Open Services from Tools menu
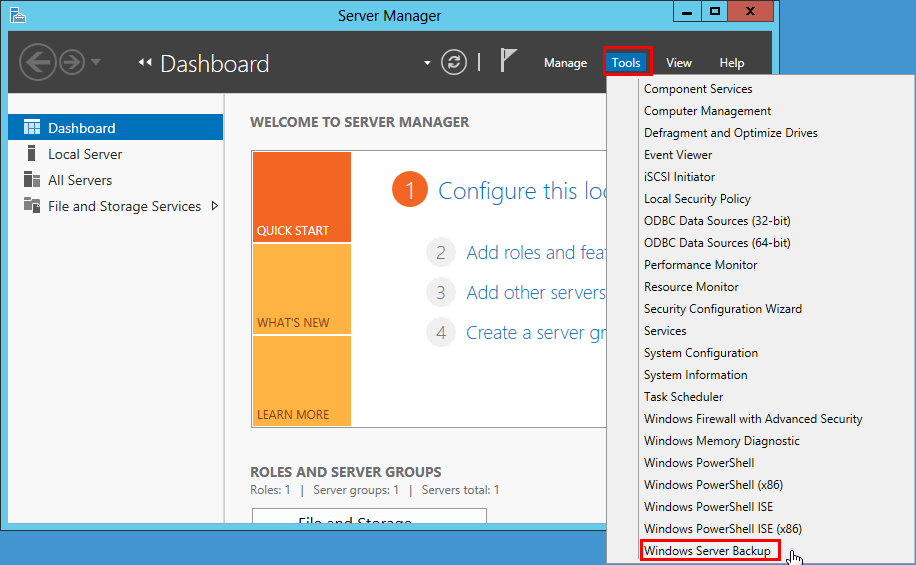Image resolution: width=916 pixels, height=565 pixels. (665, 331)
